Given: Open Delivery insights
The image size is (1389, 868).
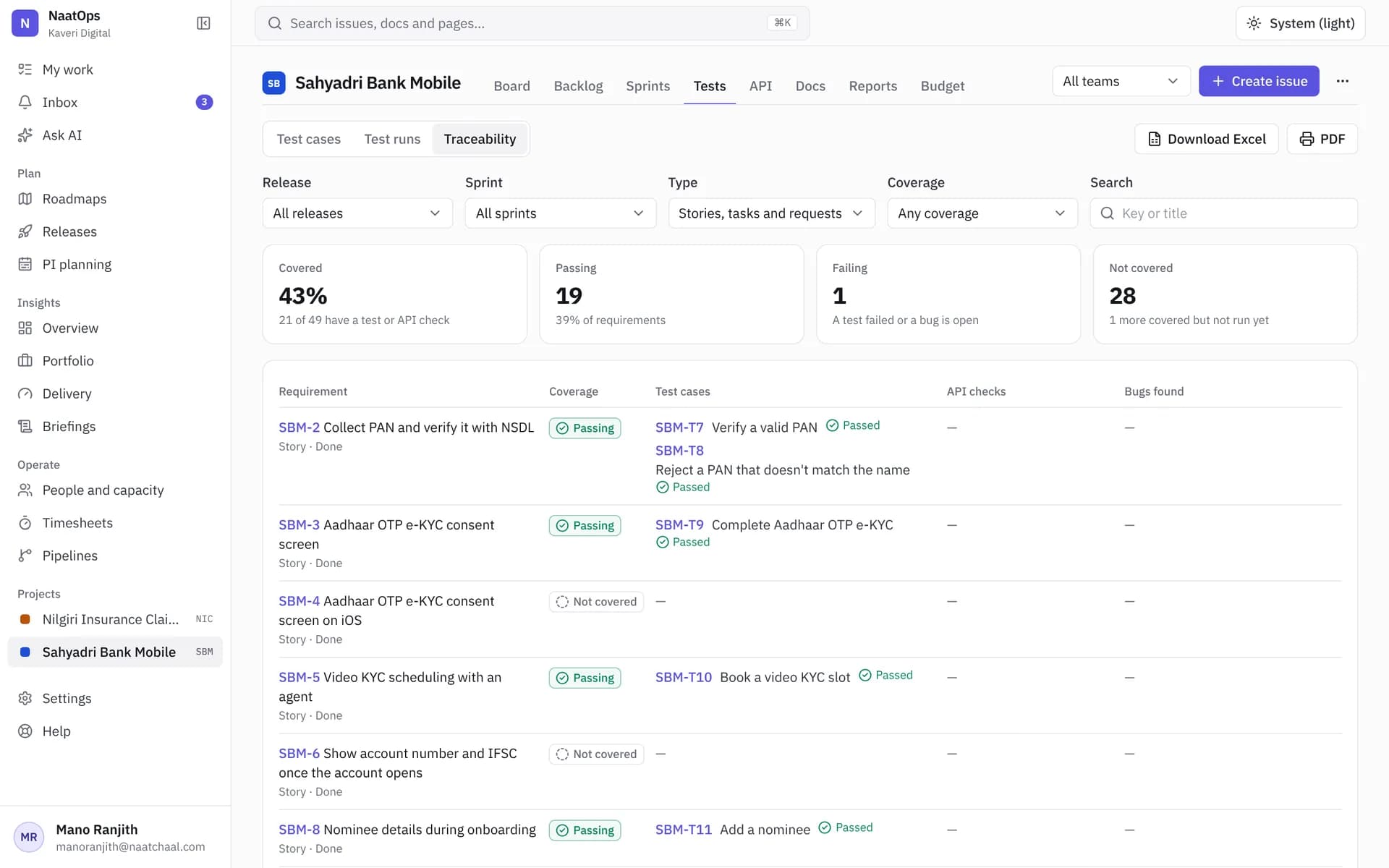Looking at the screenshot, I should 115,393.
